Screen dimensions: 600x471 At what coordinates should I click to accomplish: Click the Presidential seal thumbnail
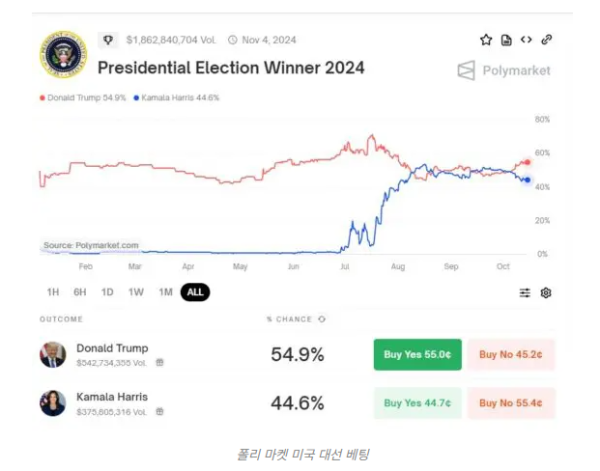pos(63,55)
